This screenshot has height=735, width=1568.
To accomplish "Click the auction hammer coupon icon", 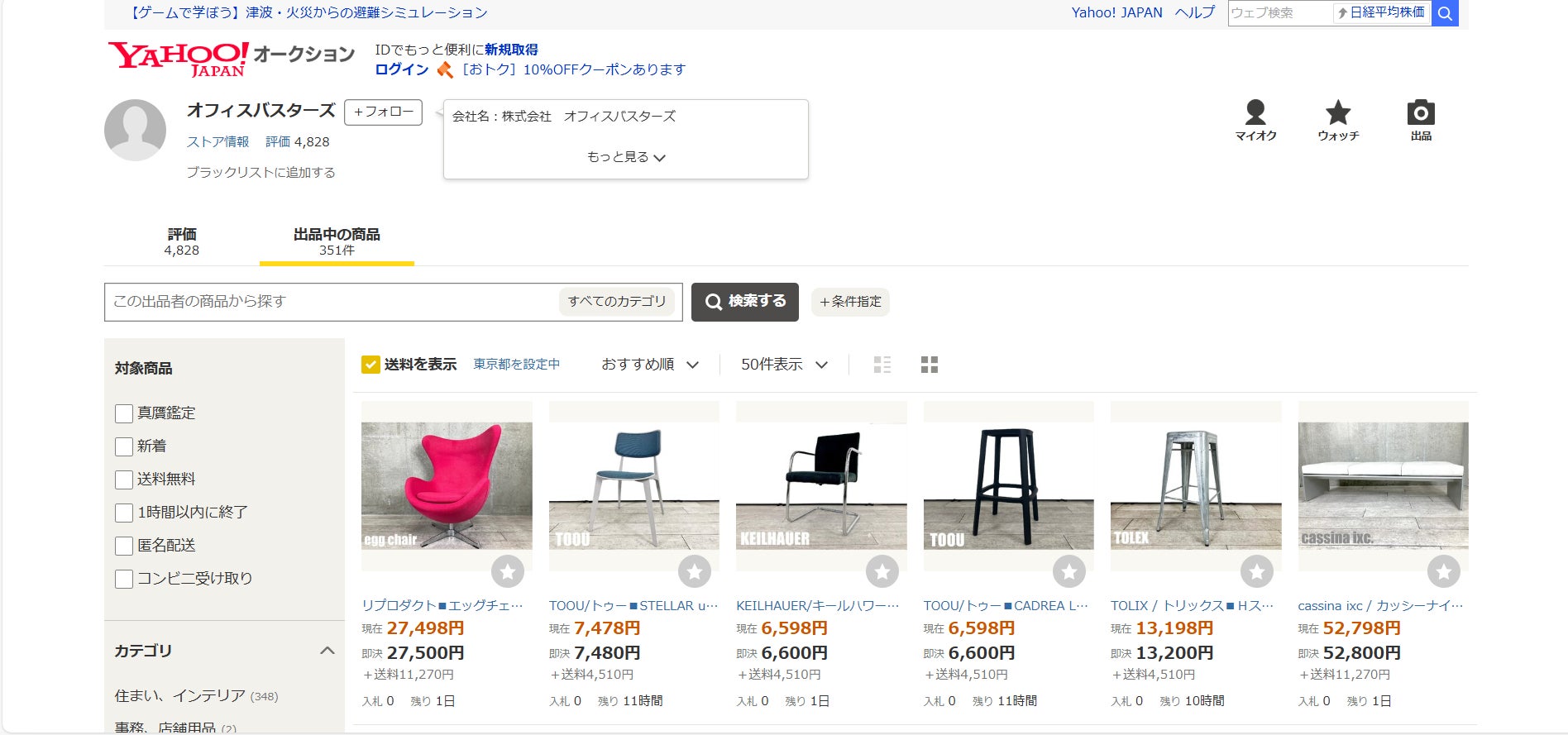I will pos(445,70).
